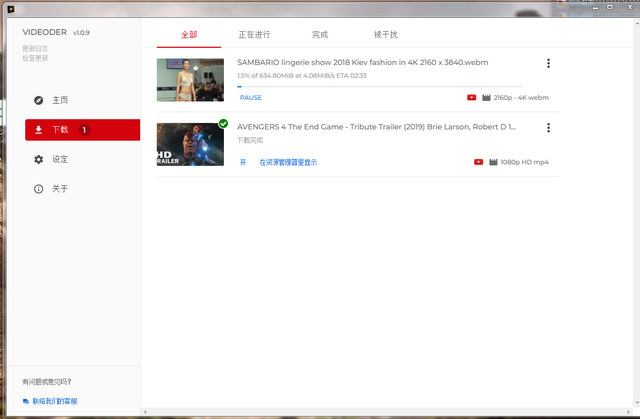
Task: Click 检查更新 check for updates link
Action: pos(35,58)
